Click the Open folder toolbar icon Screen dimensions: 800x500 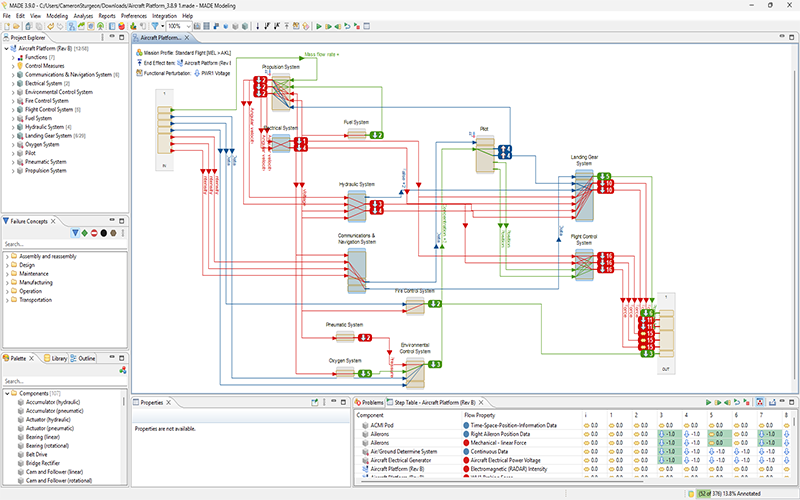click(x=16, y=26)
